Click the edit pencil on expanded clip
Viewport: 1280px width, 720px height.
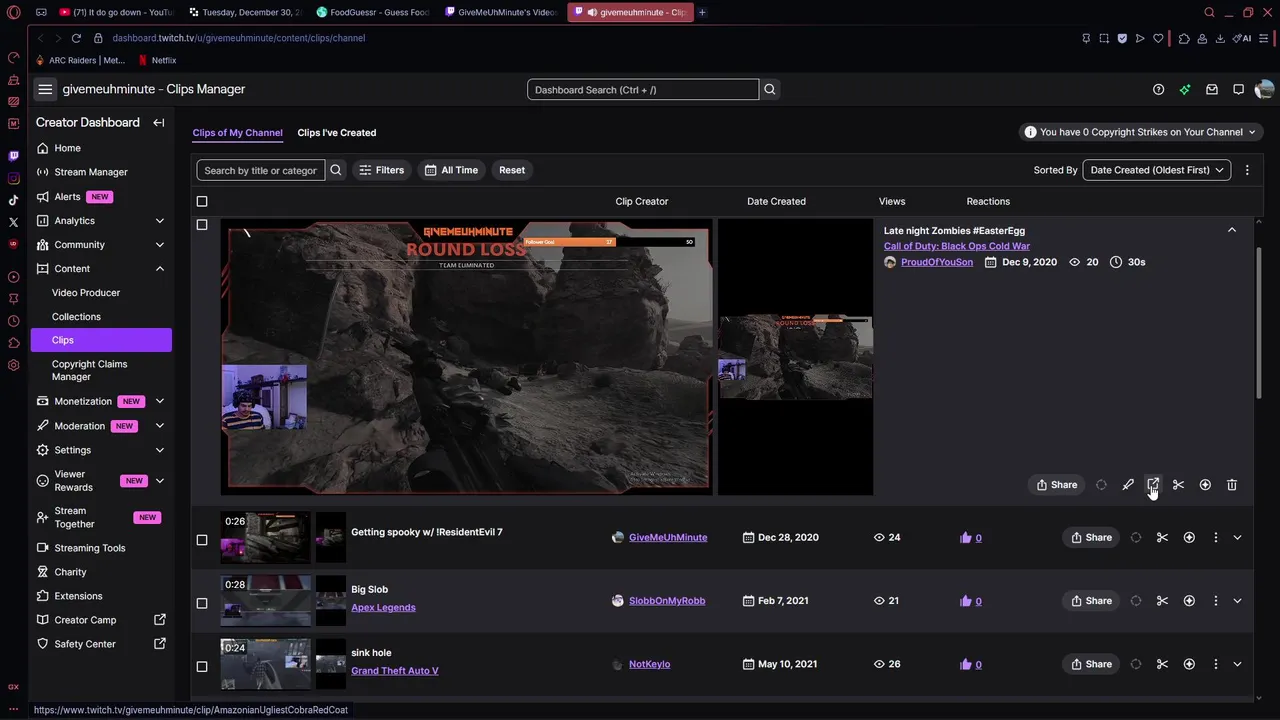click(1128, 485)
